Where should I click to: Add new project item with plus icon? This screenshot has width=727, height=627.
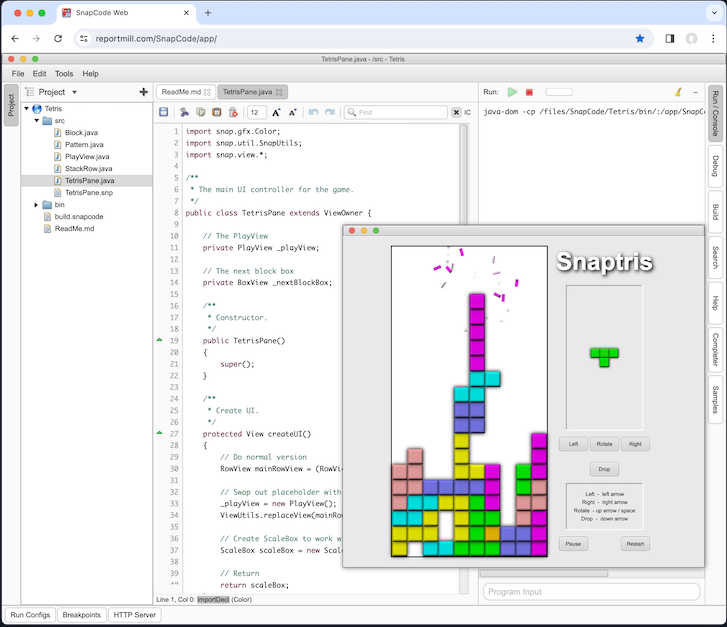click(x=143, y=92)
